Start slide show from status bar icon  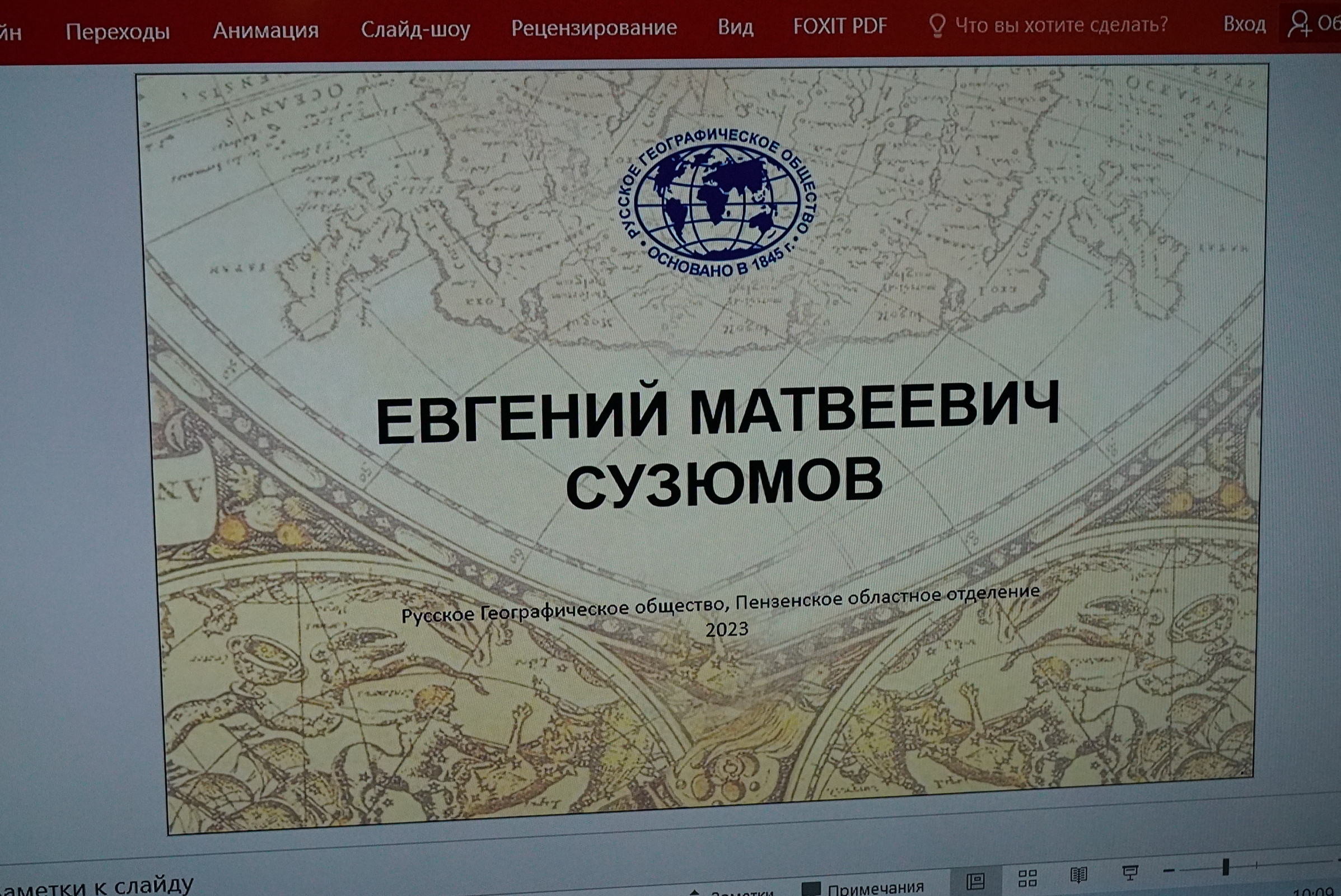pyautogui.click(x=1129, y=872)
